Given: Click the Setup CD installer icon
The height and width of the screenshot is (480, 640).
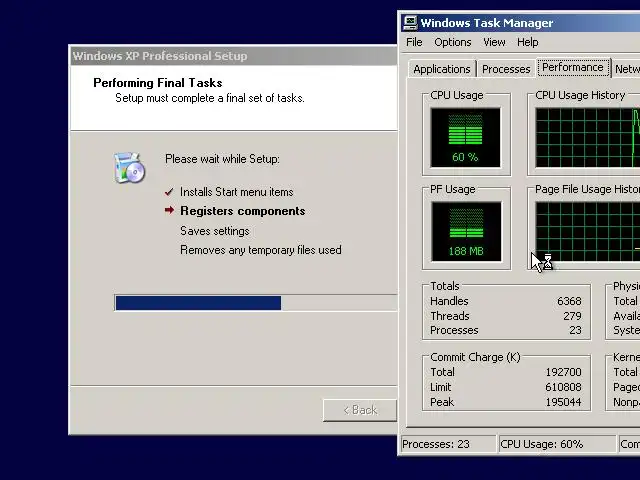Looking at the screenshot, I should (x=129, y=167).
